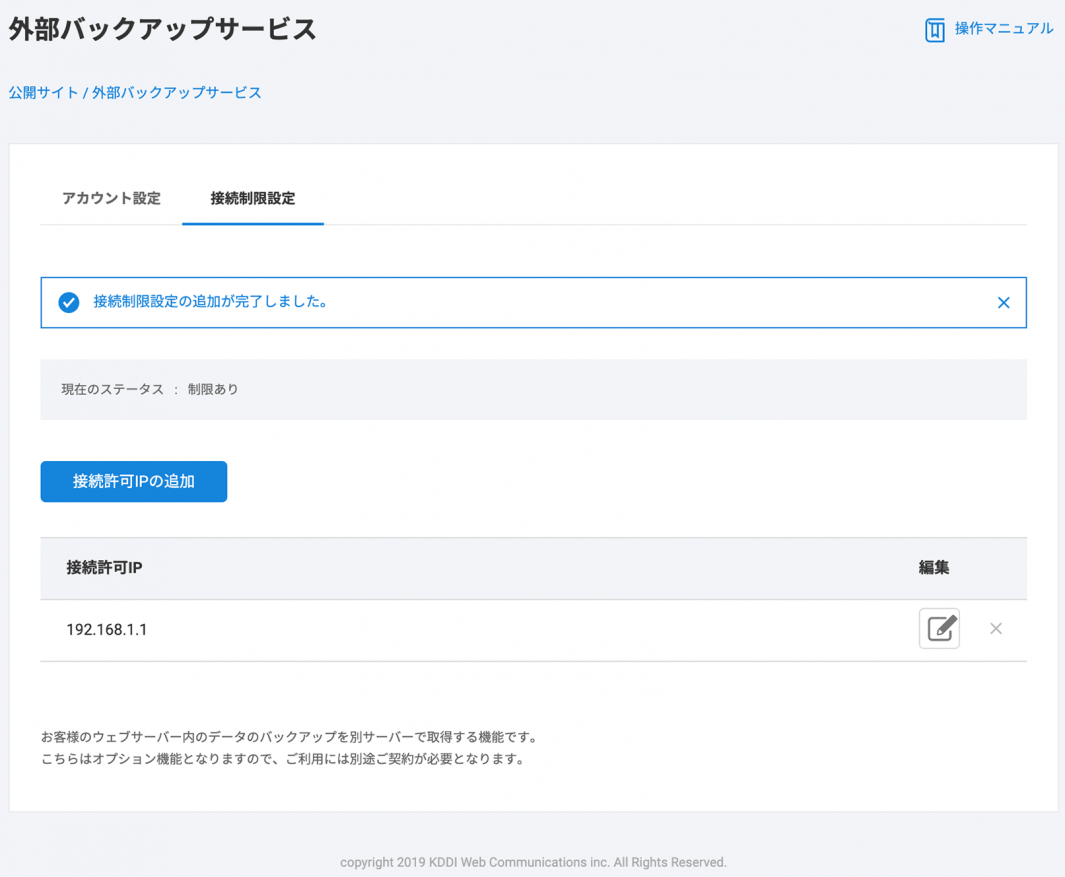The height and width of the screenshot is (877, 1065).
Task: Click the KDDI Web Communications copyright footer
Action: click(533, 862)
